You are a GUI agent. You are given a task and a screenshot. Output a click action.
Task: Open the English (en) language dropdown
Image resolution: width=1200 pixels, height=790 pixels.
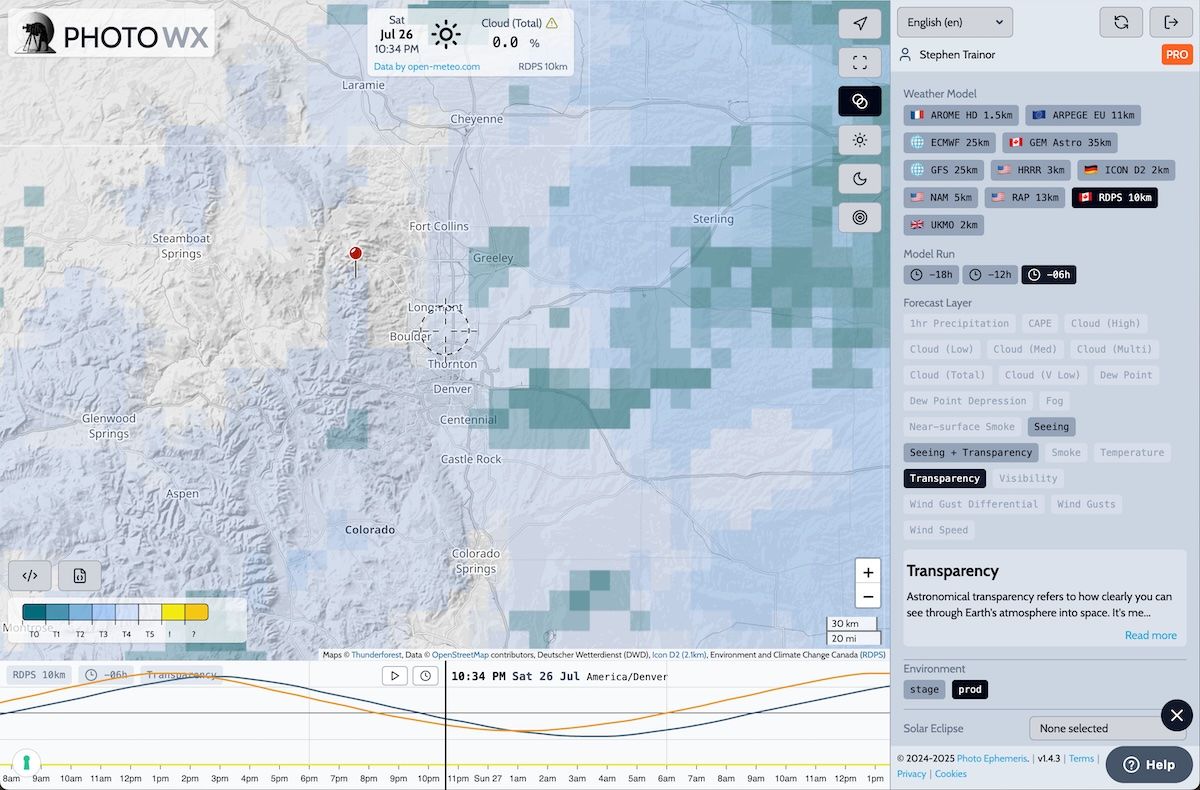[955, 22]
